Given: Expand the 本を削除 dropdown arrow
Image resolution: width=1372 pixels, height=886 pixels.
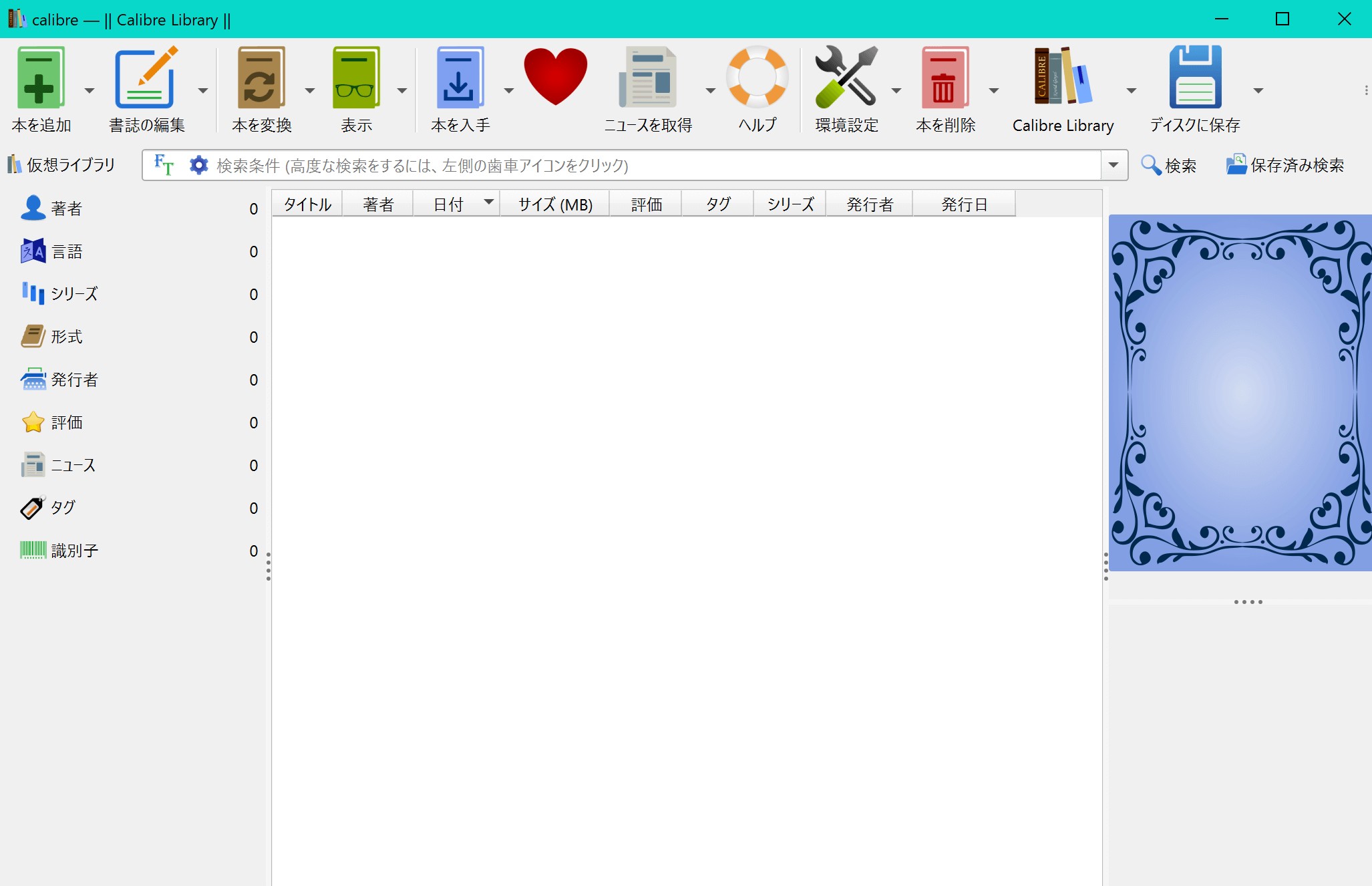Looking at the screenshot, I should [993, 90].
